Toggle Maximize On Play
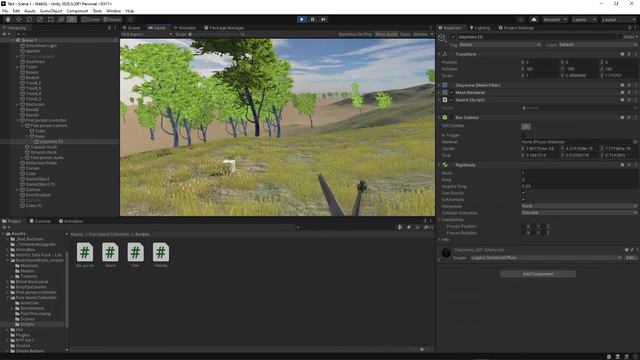This screenshot has width=640, height=360. (355, 34)
